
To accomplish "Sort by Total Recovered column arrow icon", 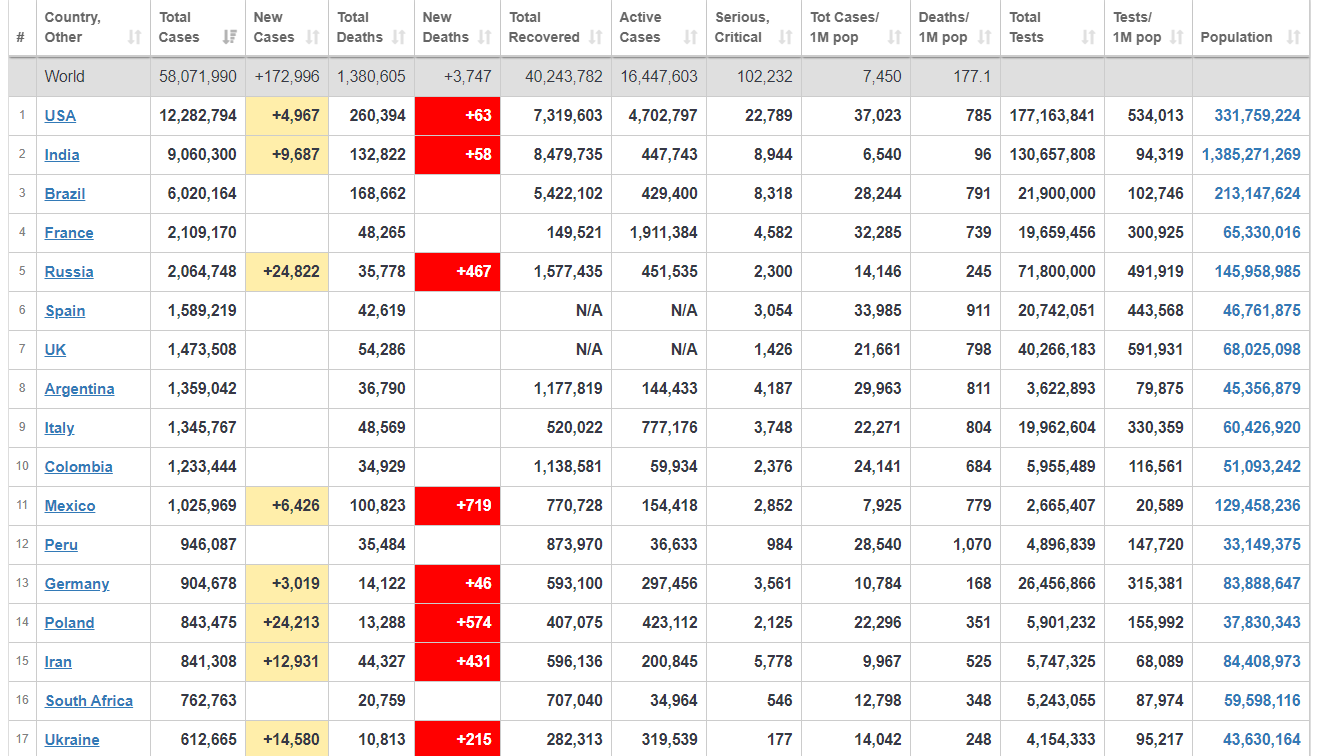I will [x=595, y=37].
